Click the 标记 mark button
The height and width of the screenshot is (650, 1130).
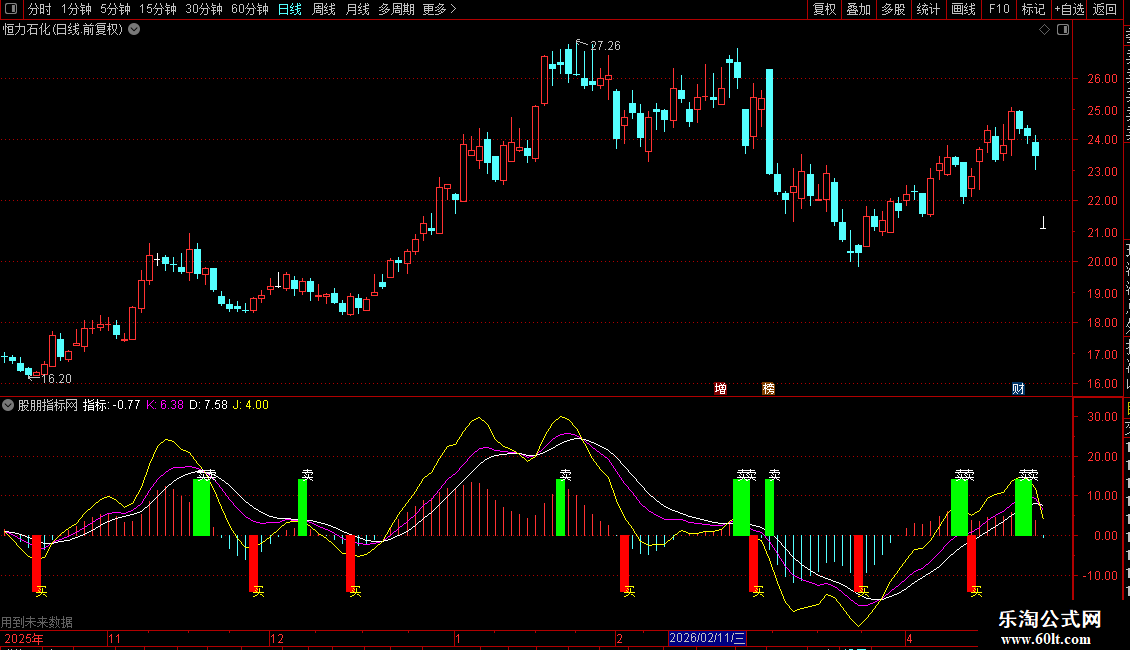1033,9
